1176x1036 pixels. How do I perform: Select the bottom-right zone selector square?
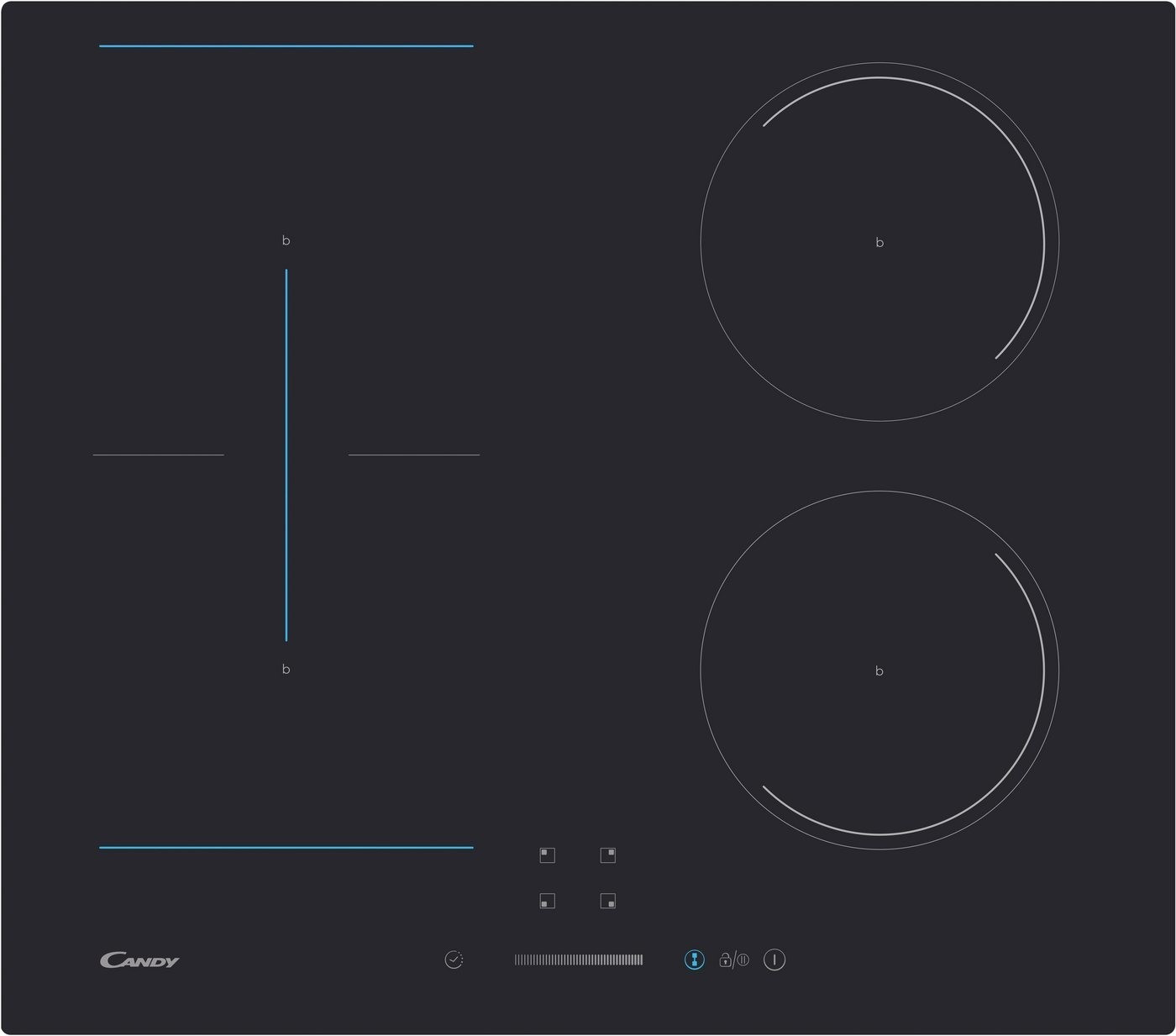pos(607,901)
